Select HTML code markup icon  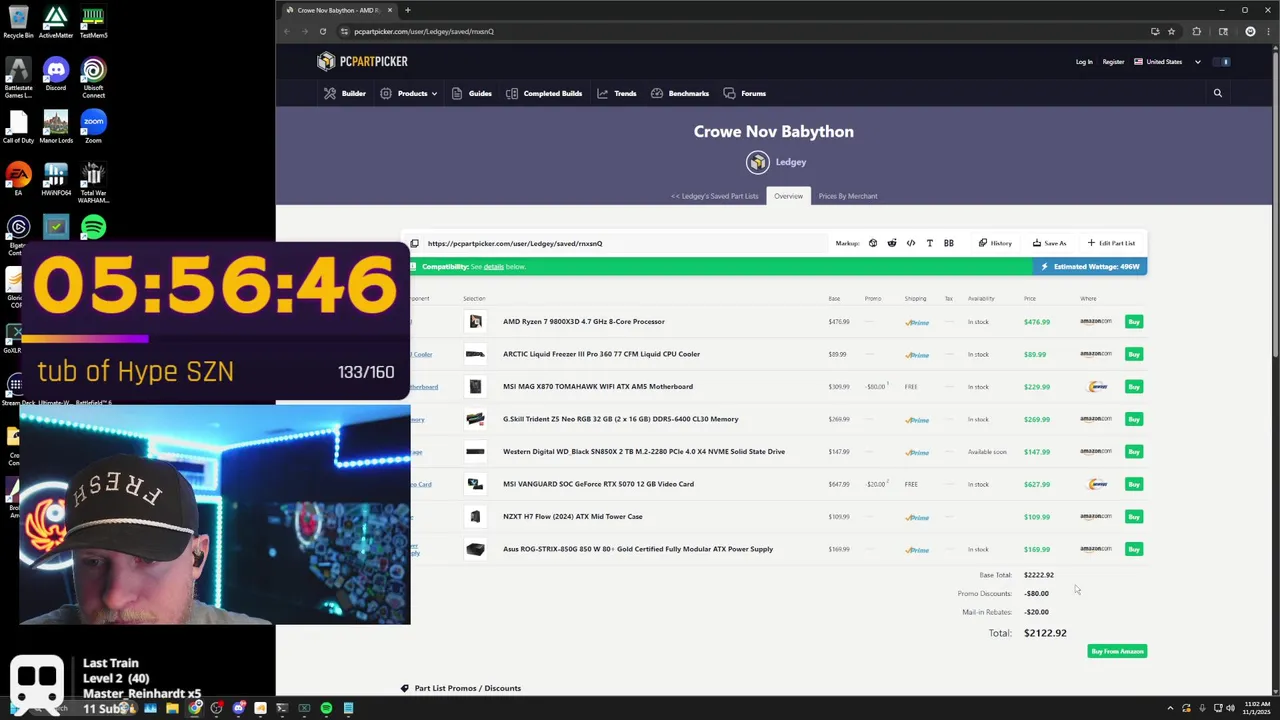911,243
